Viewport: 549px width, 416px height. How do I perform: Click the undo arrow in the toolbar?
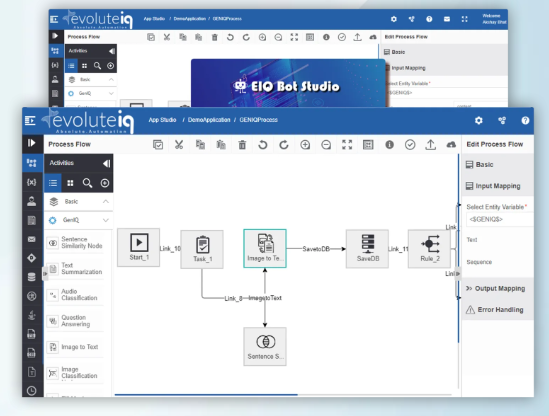[263, 144]
